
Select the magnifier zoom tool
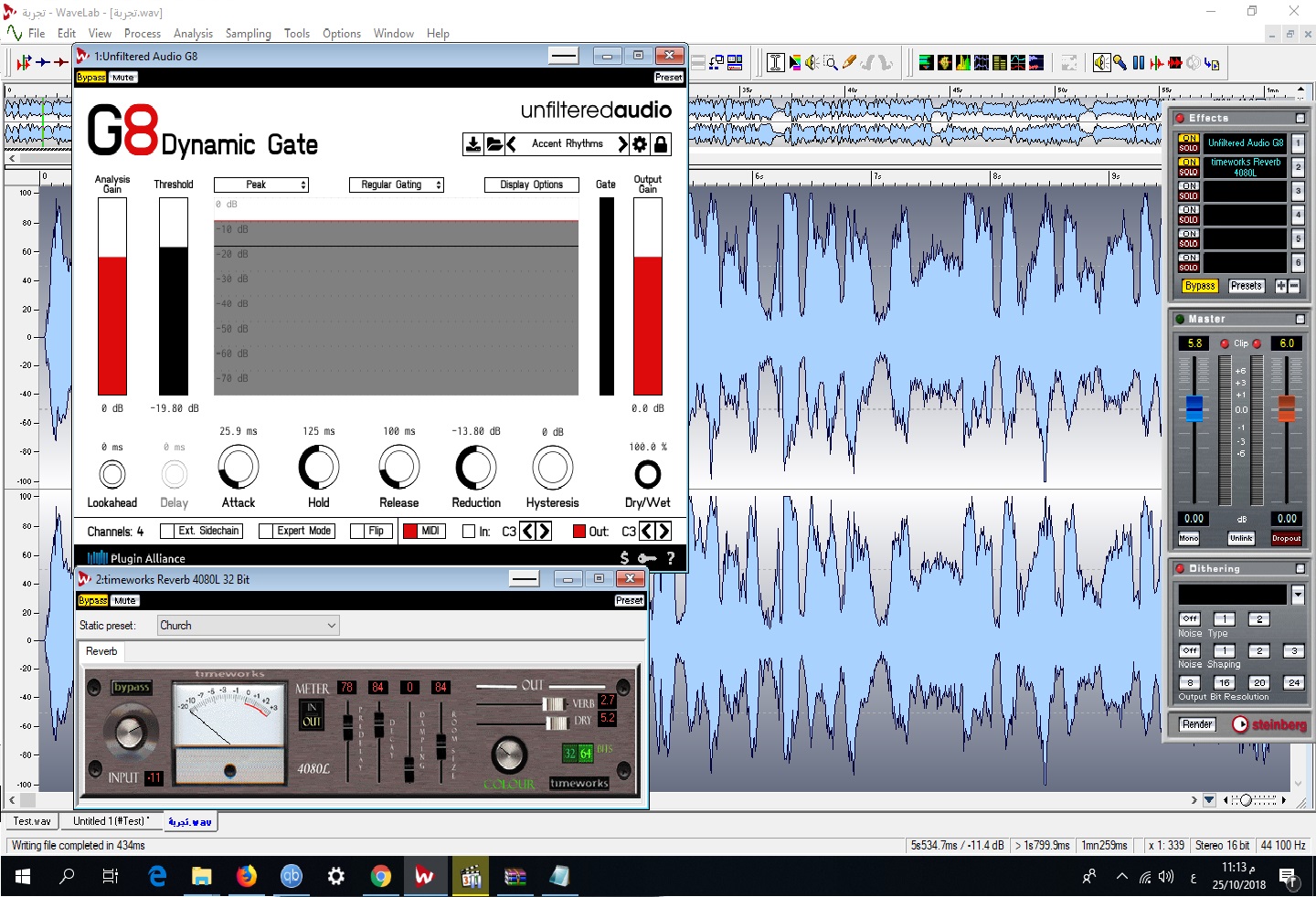[x=831, y=62]
